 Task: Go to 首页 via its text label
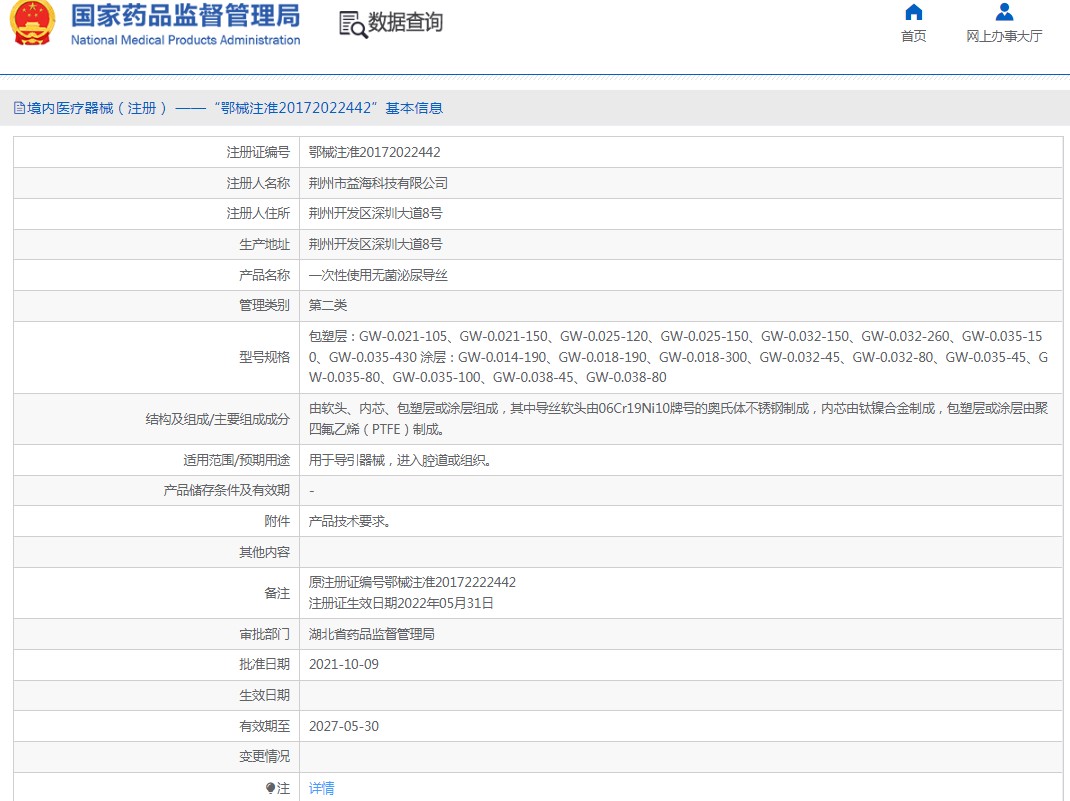tap(913, 37)
